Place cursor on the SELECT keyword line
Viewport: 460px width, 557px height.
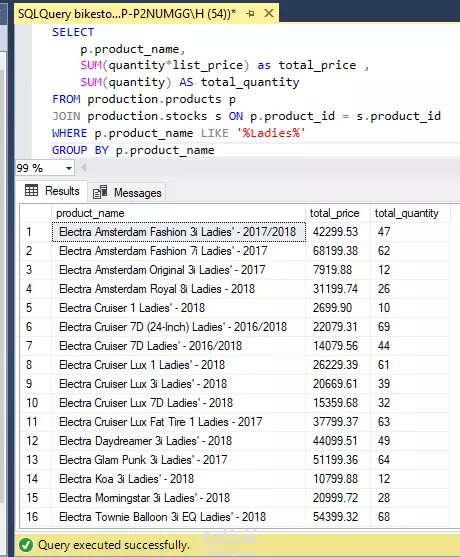pos(73,32)
